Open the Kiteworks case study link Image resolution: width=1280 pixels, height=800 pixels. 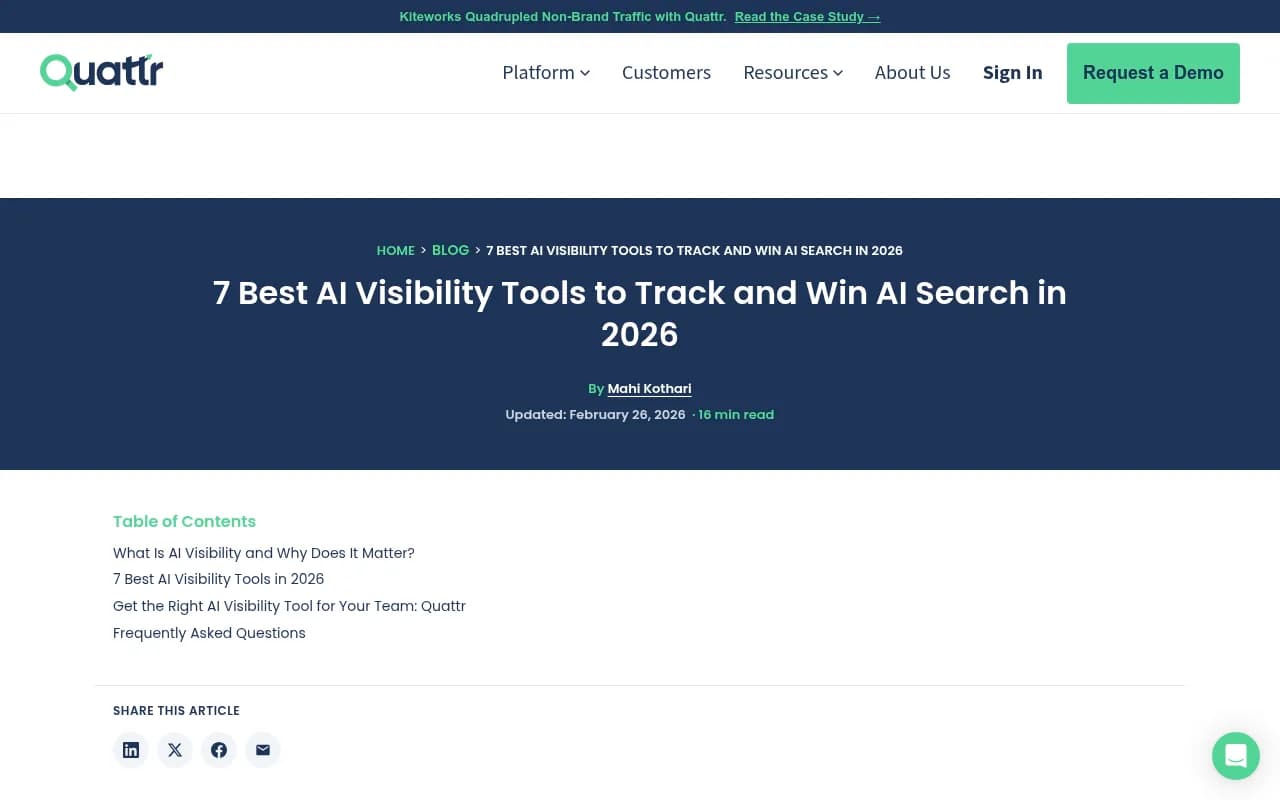point(806,16)
